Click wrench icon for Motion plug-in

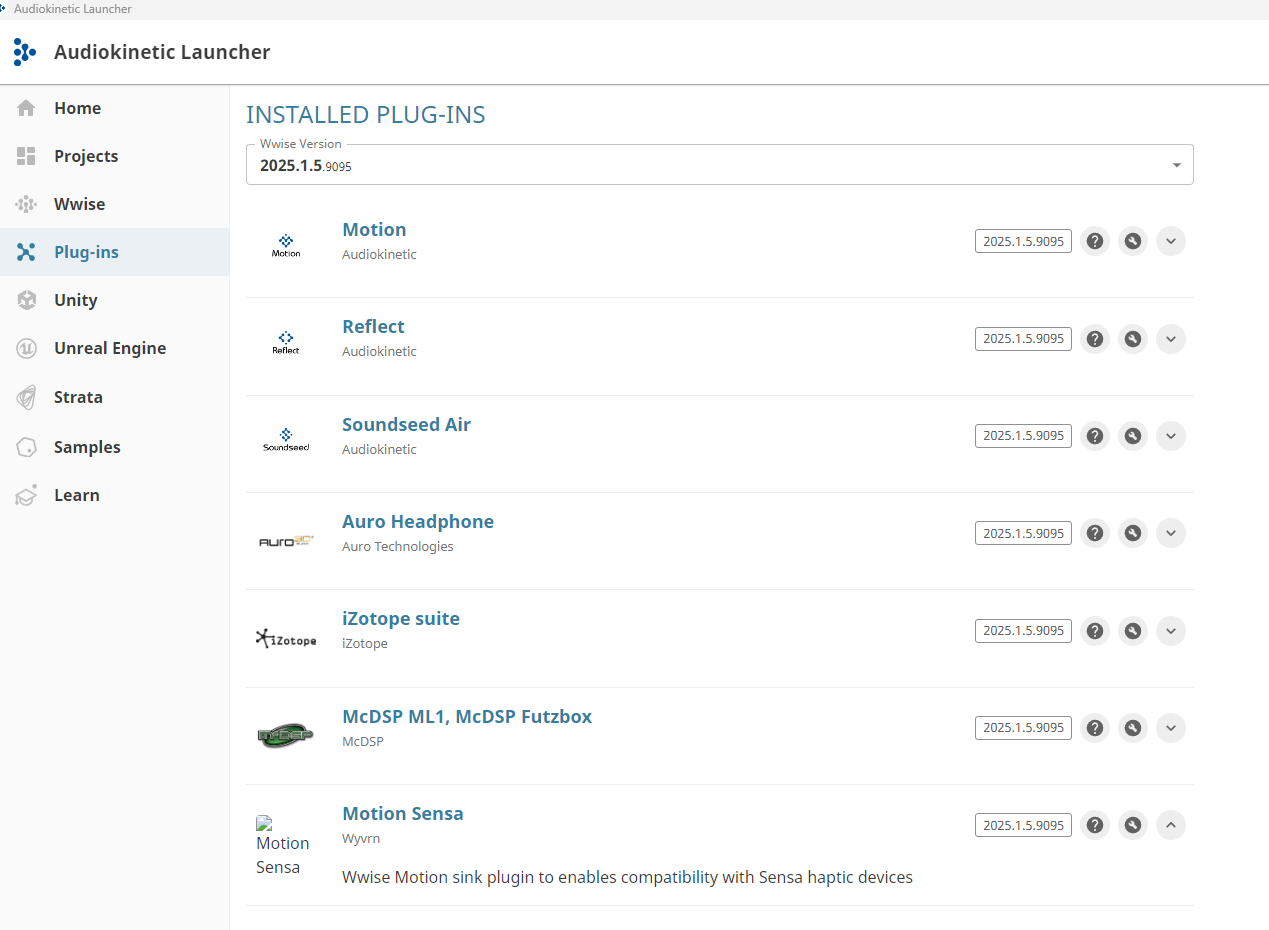tap(1132, 241)
